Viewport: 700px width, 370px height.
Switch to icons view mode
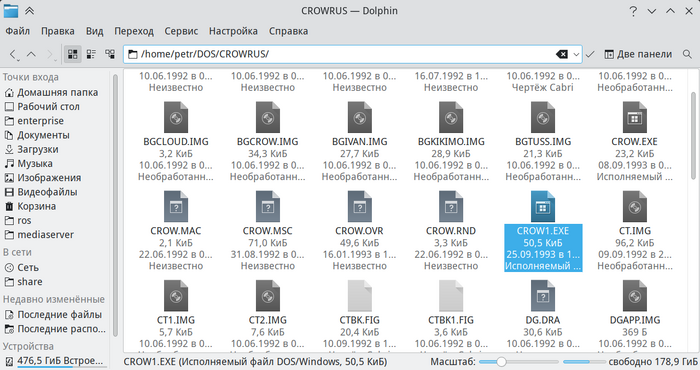point(72,54)
